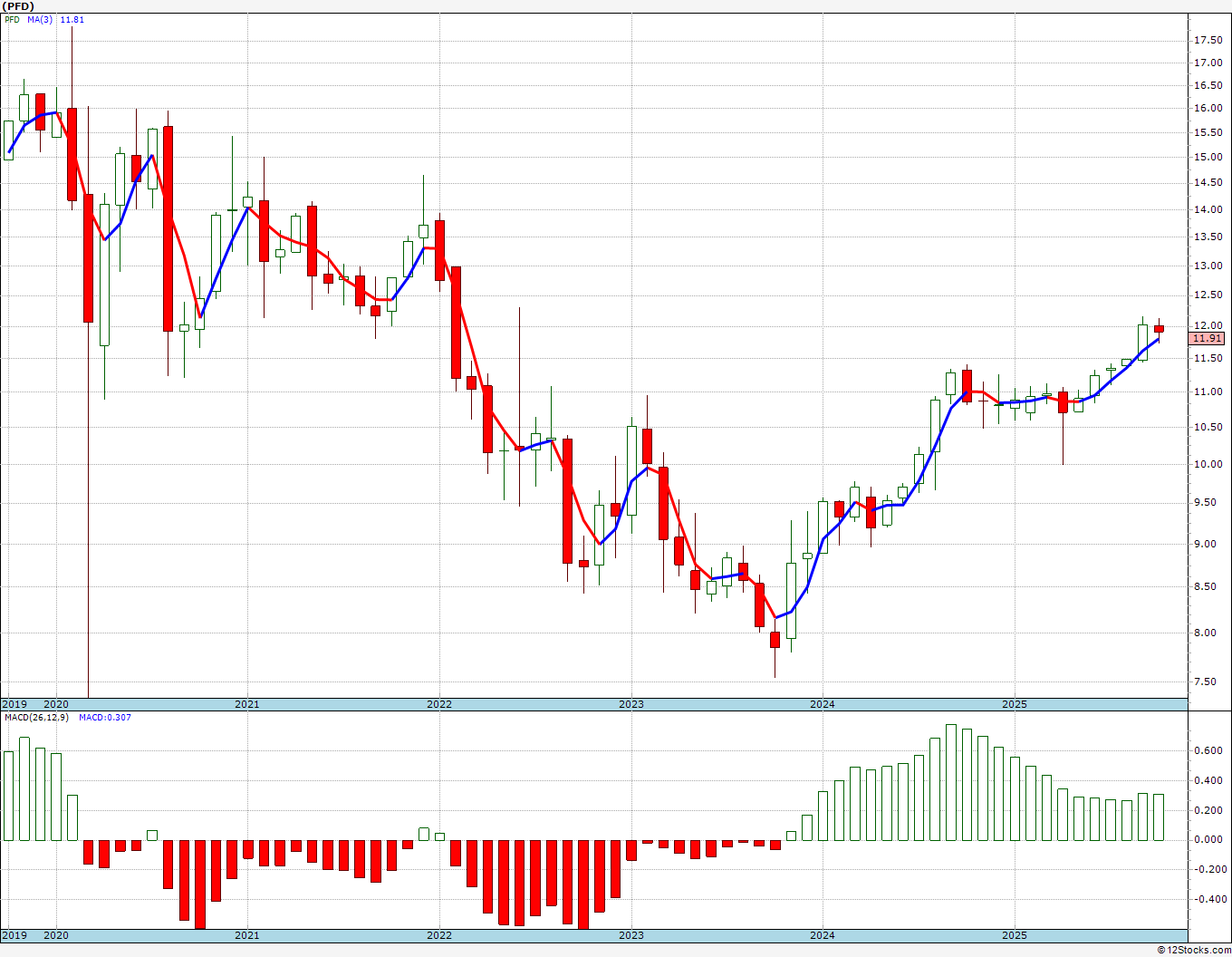1232x957 pixels.
Task: Click the highlighted 11.91 last price tag
Action: [1208, 338]
